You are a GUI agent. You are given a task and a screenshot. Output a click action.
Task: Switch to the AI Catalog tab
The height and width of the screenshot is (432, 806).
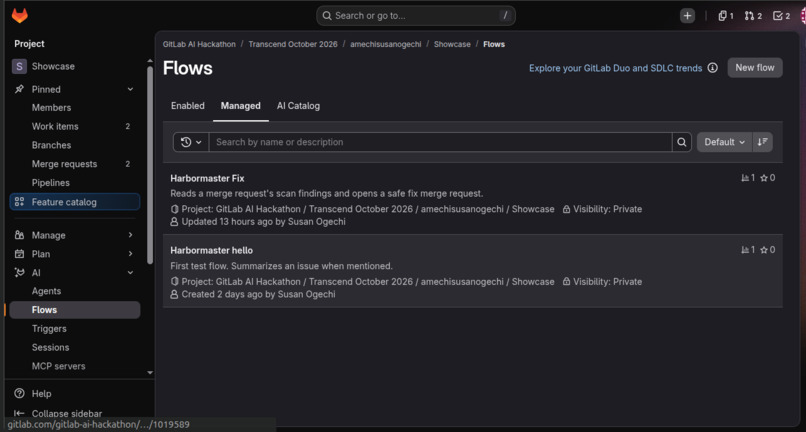[298, 106]
